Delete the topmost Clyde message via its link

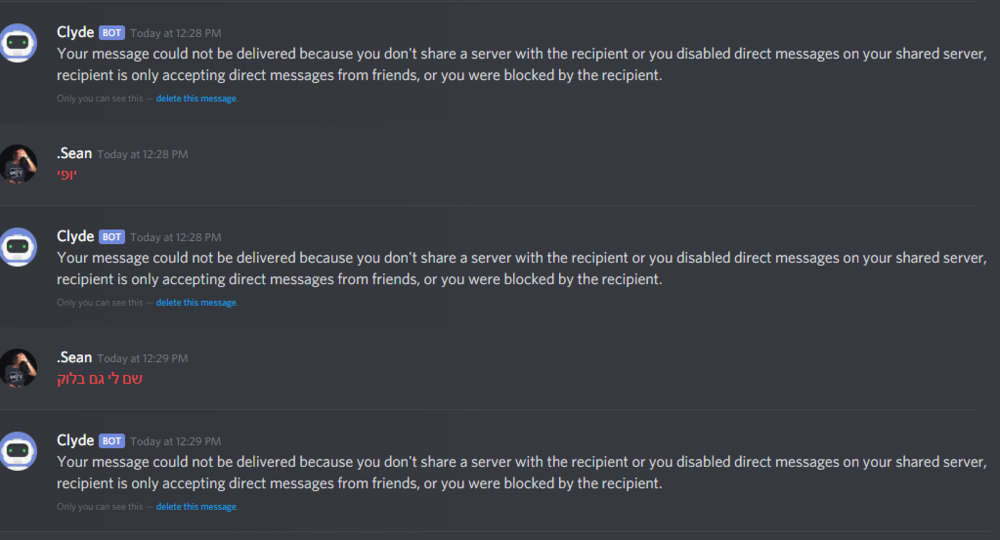[x=196, y=99]
